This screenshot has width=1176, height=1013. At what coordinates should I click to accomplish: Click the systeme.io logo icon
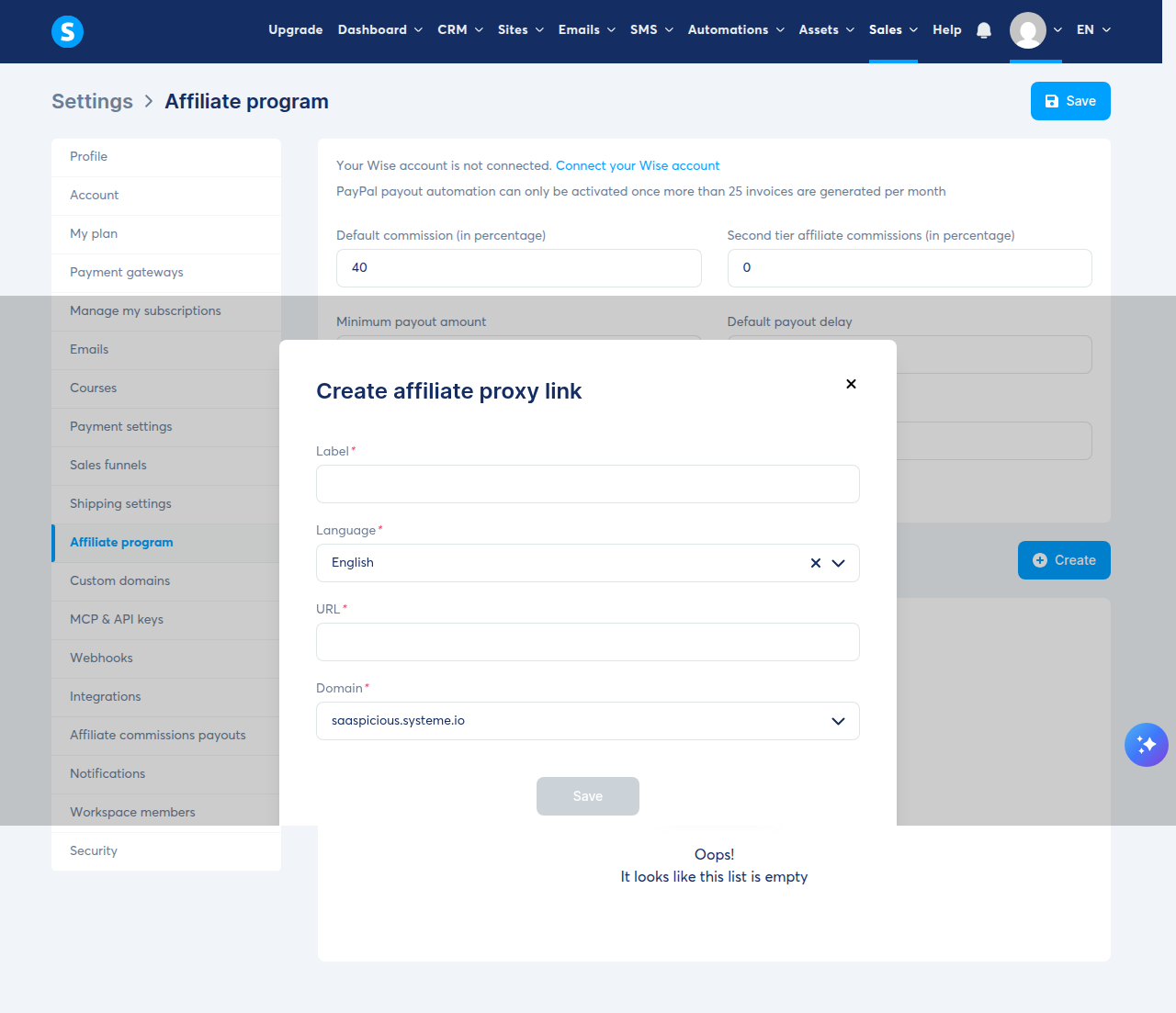[x=67, y=31]
